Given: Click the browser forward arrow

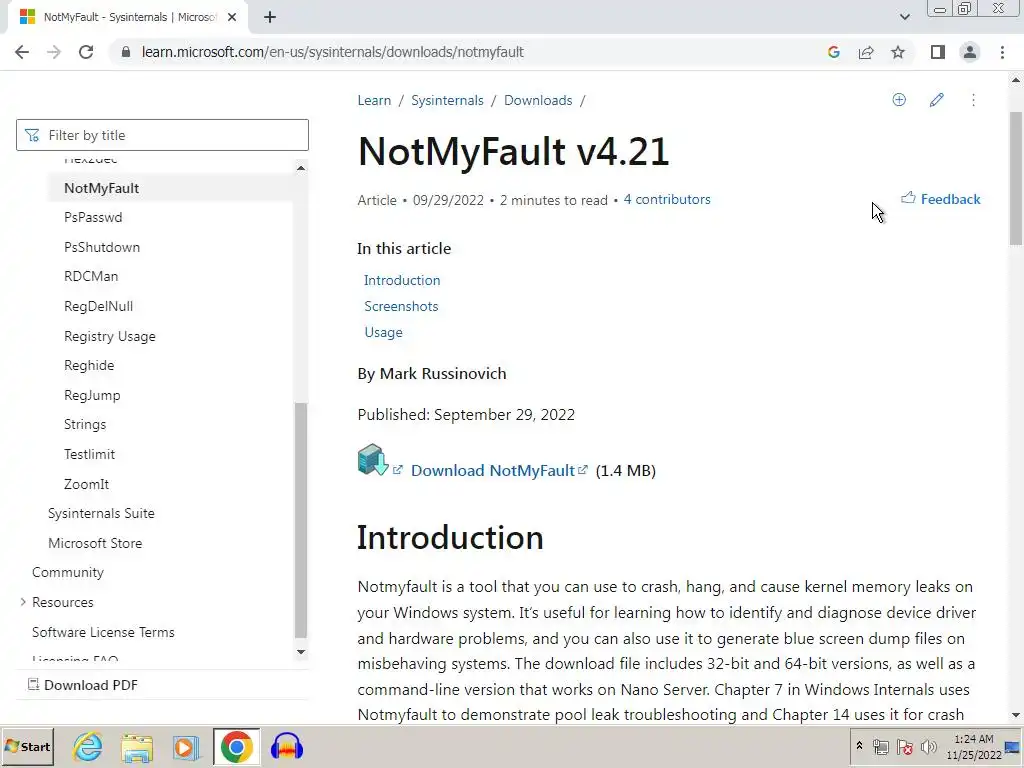Looking at the screenshot, I should click(x=54, y=52).
